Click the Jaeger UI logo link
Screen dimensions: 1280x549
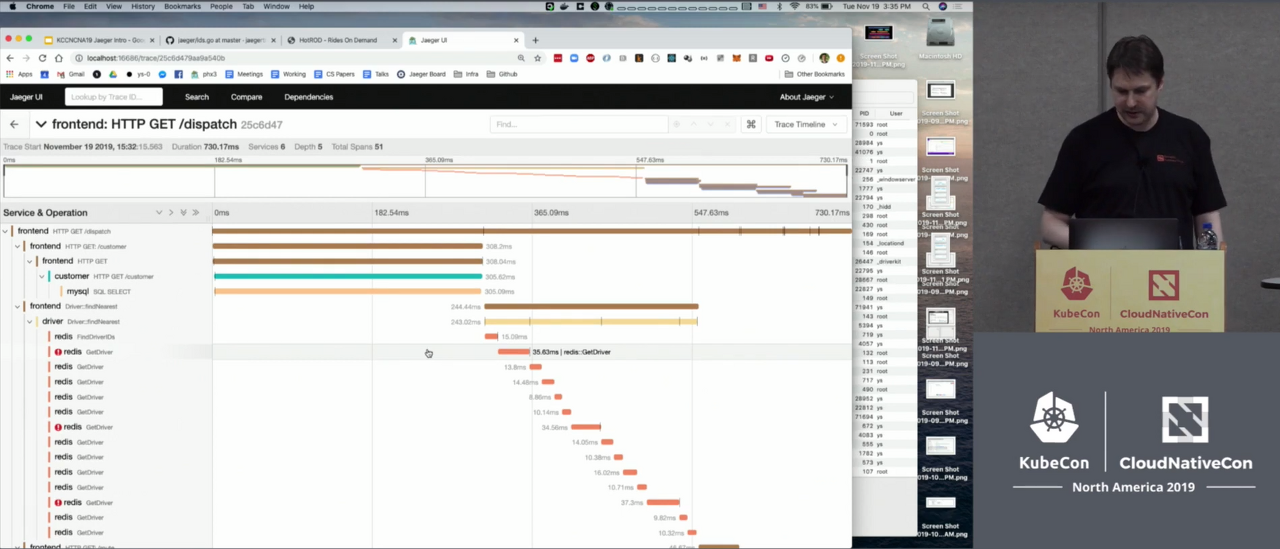tap(26, 97)
